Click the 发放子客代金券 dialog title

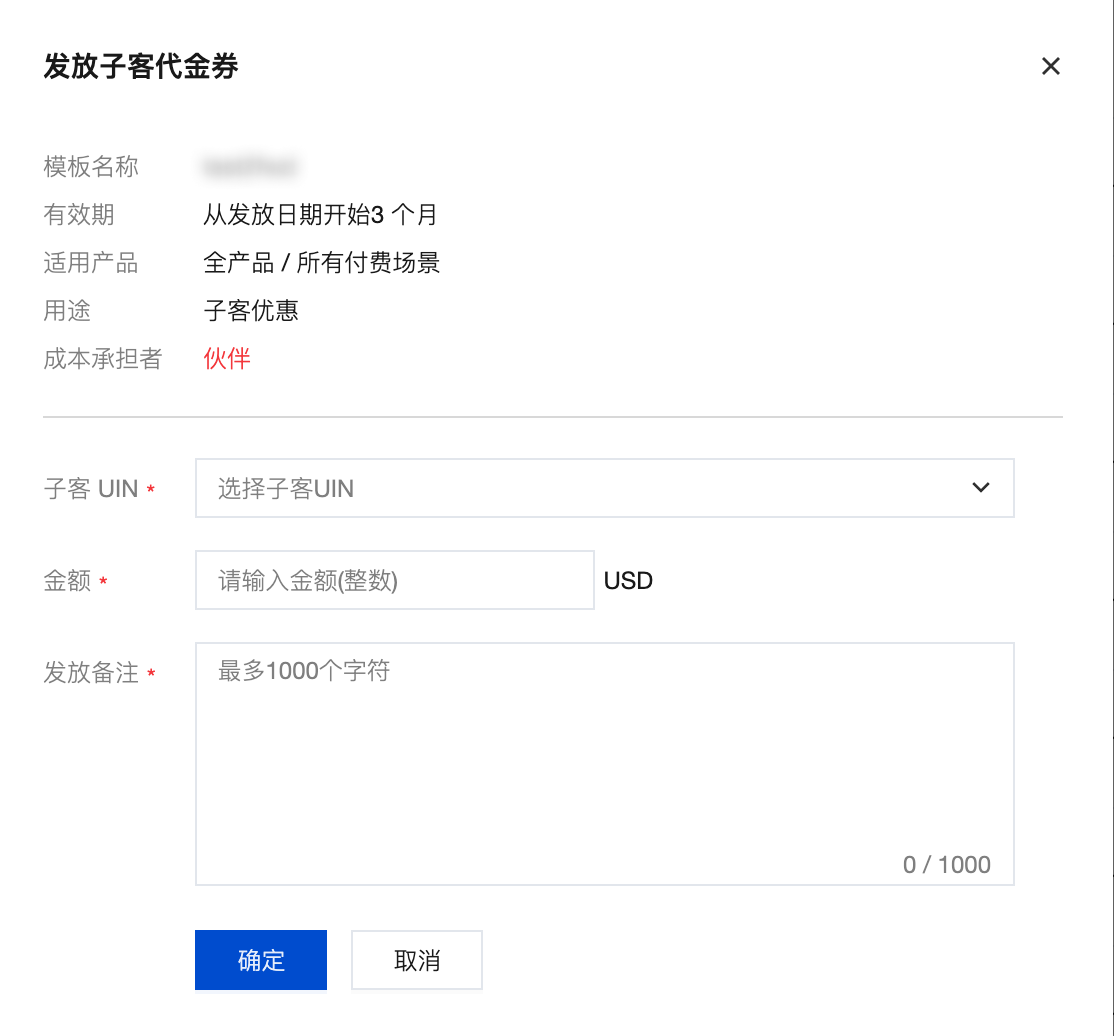(x=141, y=66)
